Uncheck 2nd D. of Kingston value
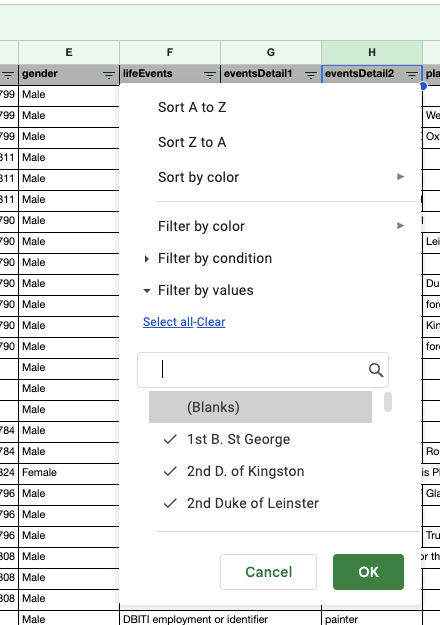 [x=260, y=471]
